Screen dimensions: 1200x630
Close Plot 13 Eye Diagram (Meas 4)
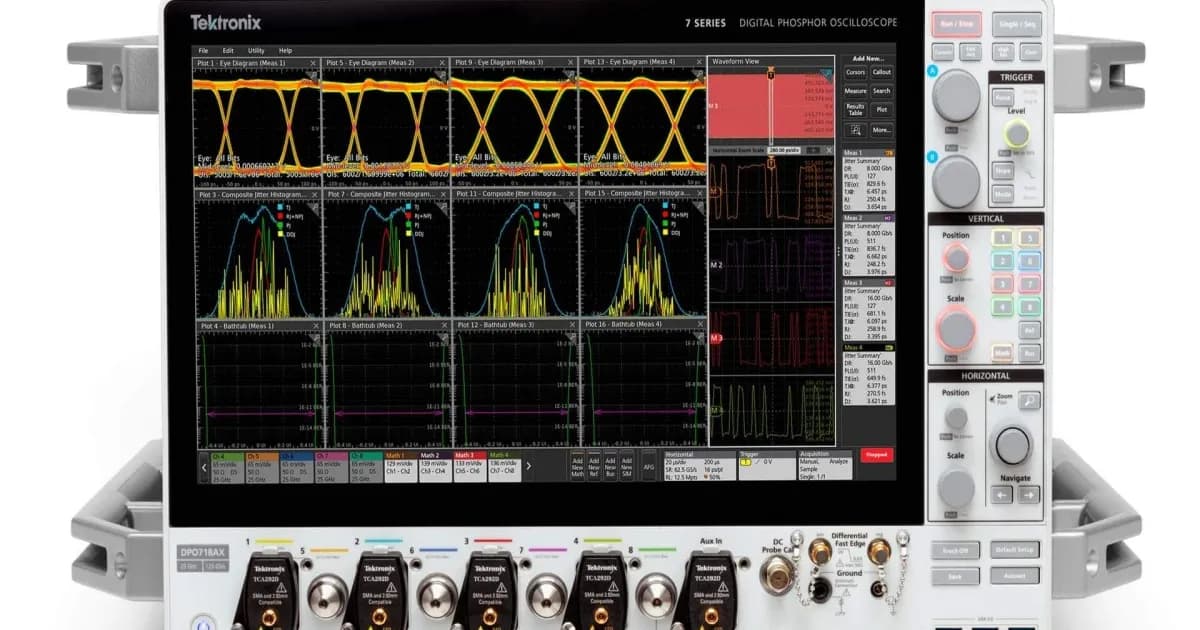(699, 63)
